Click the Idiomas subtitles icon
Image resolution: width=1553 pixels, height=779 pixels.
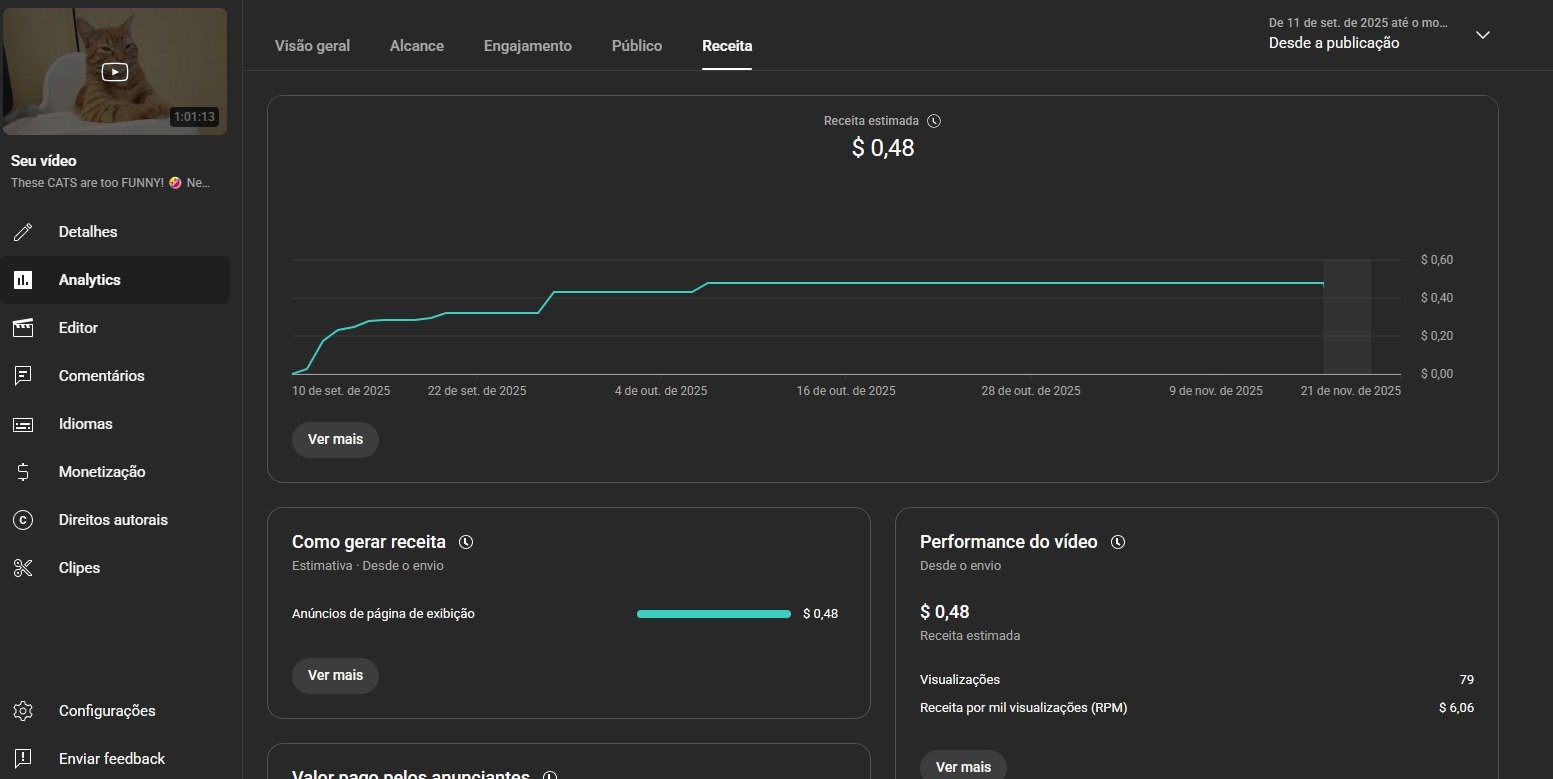(x=23, y=424)
